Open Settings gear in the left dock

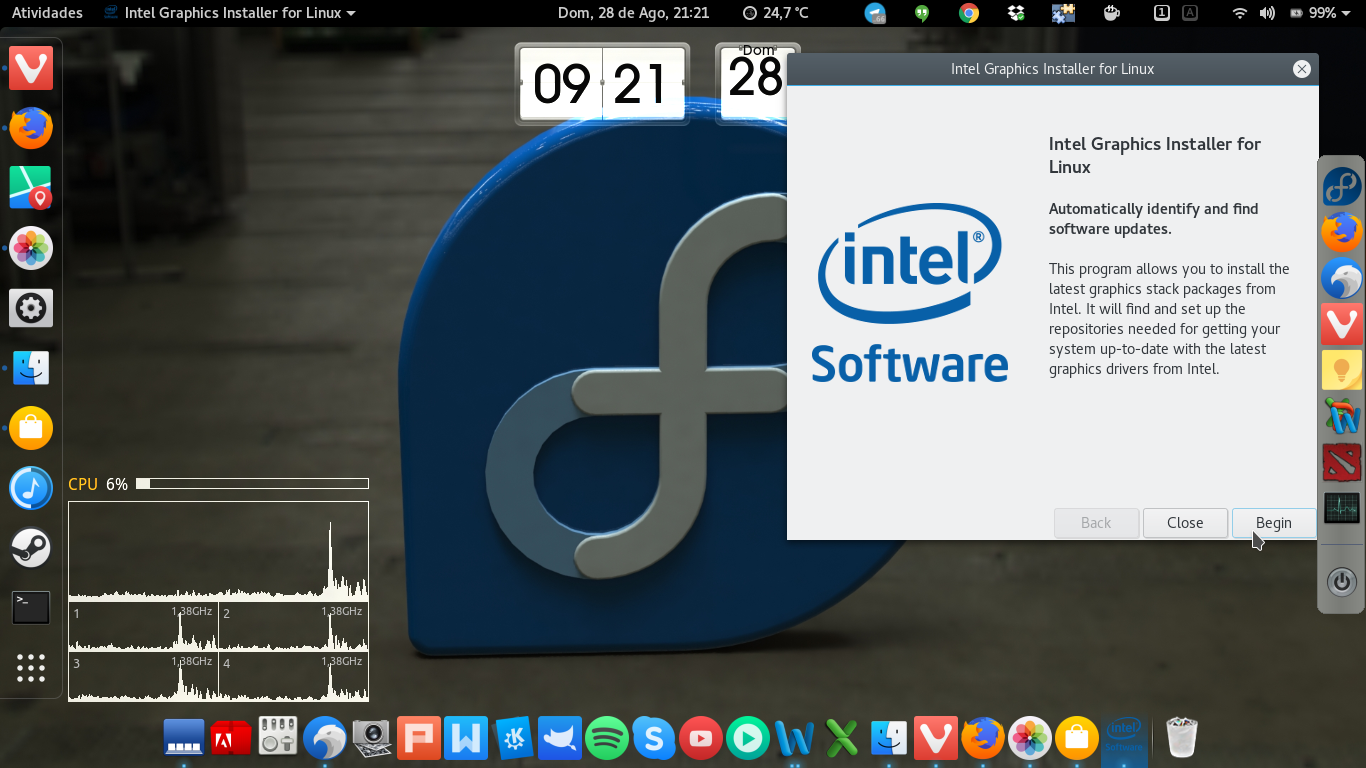31,308
